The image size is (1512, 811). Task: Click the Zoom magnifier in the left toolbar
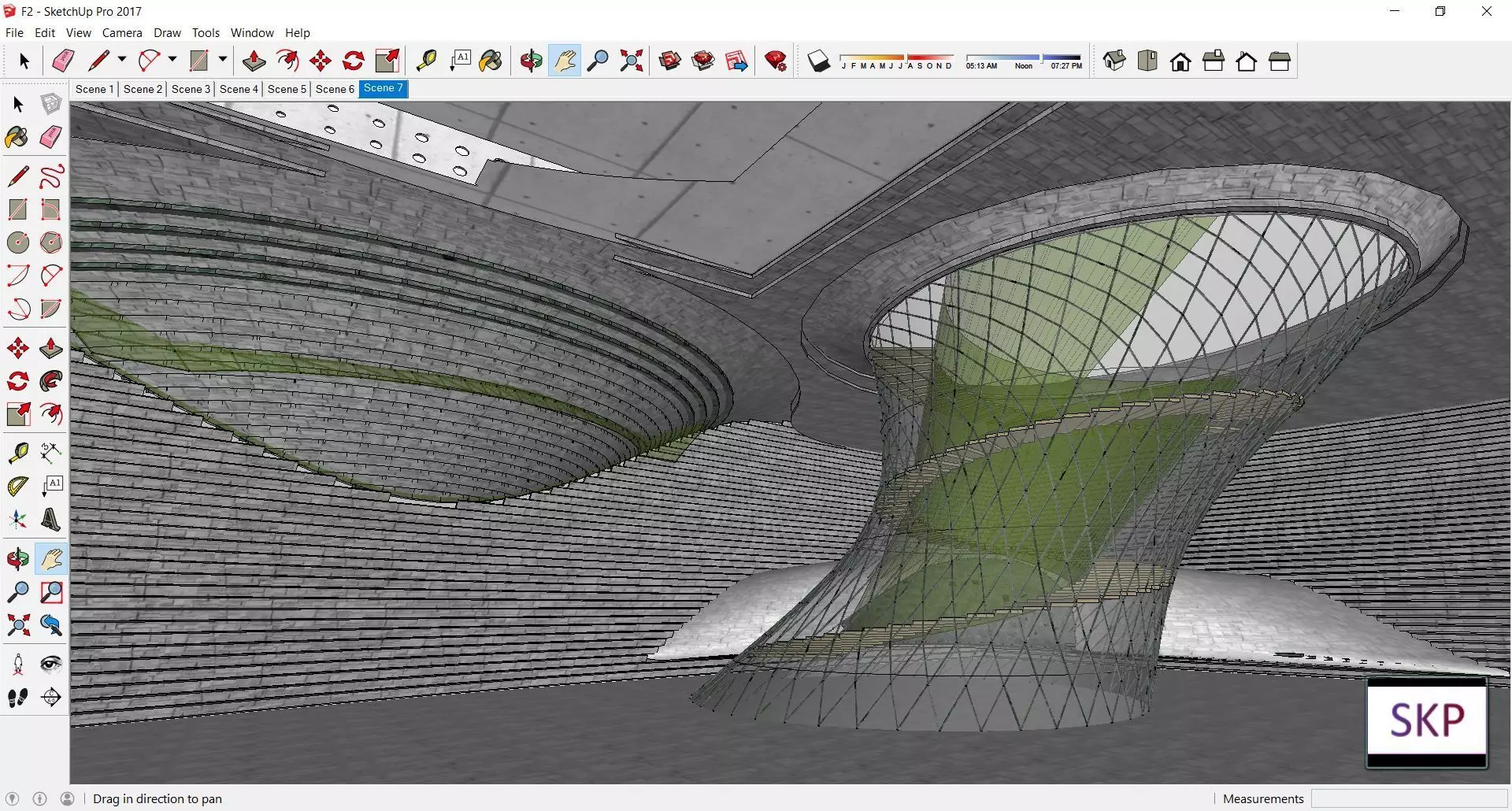pos(17,592)
